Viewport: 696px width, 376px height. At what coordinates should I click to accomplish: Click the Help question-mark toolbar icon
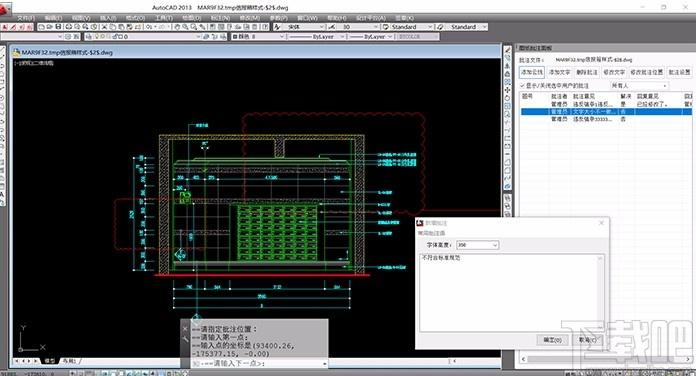(x=265, y=27)
